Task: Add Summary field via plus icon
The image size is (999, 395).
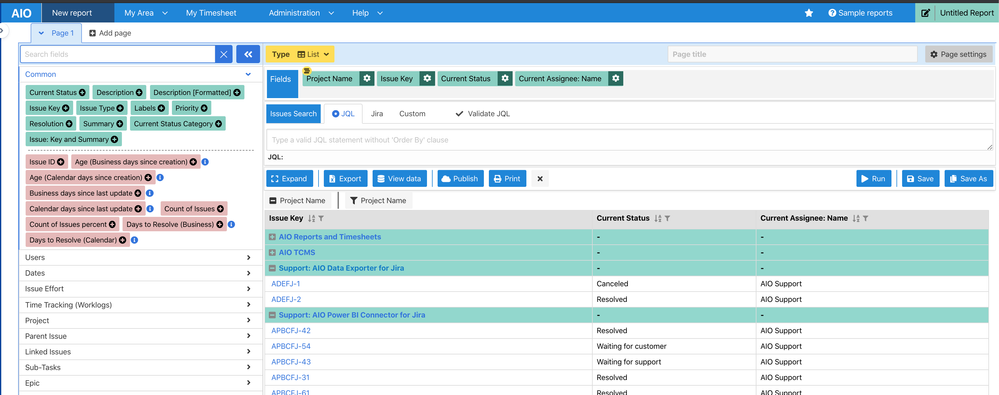Action: coord(120,124)
